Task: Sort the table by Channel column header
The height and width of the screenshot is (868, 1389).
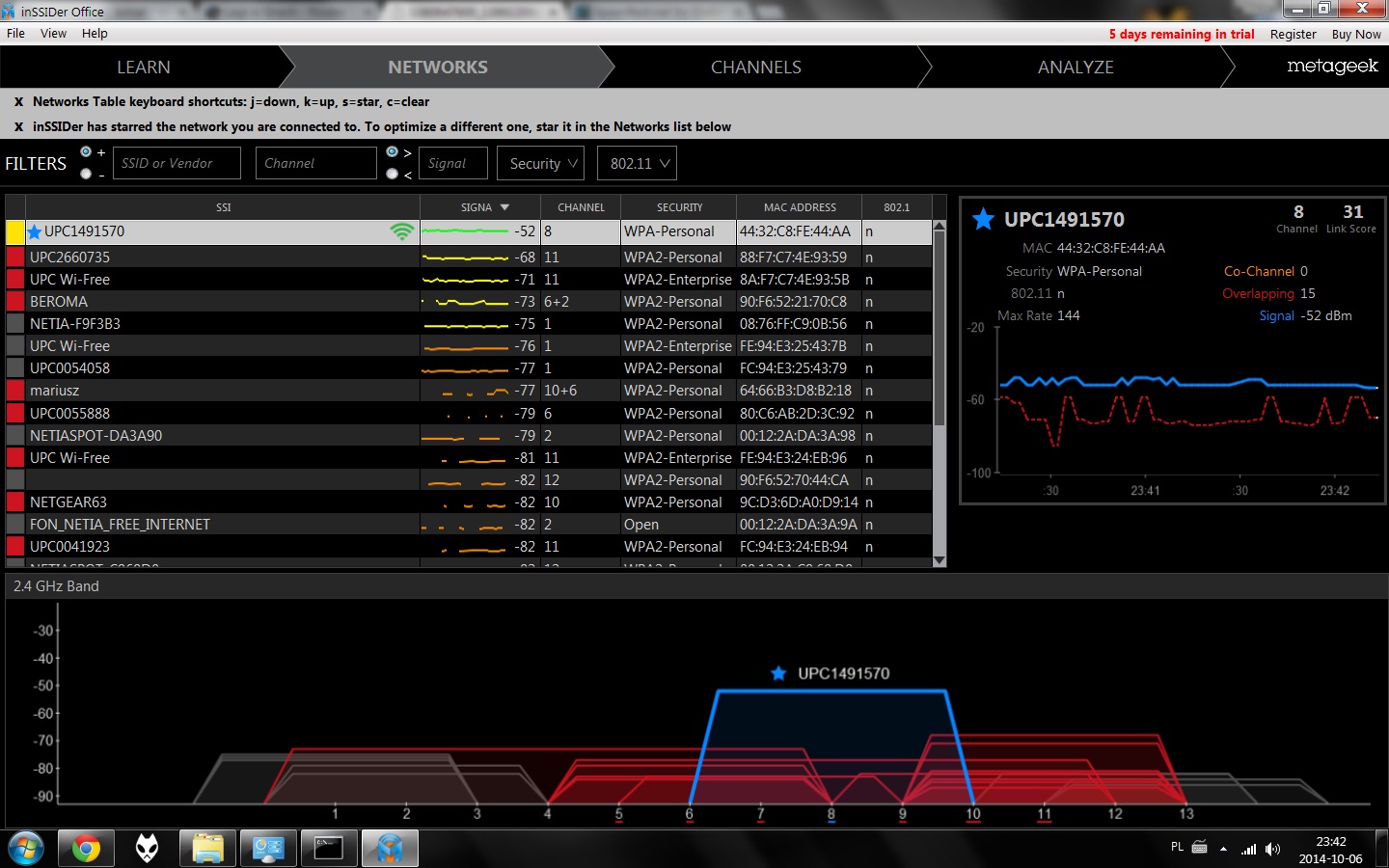Action: [x=581, y=207]
